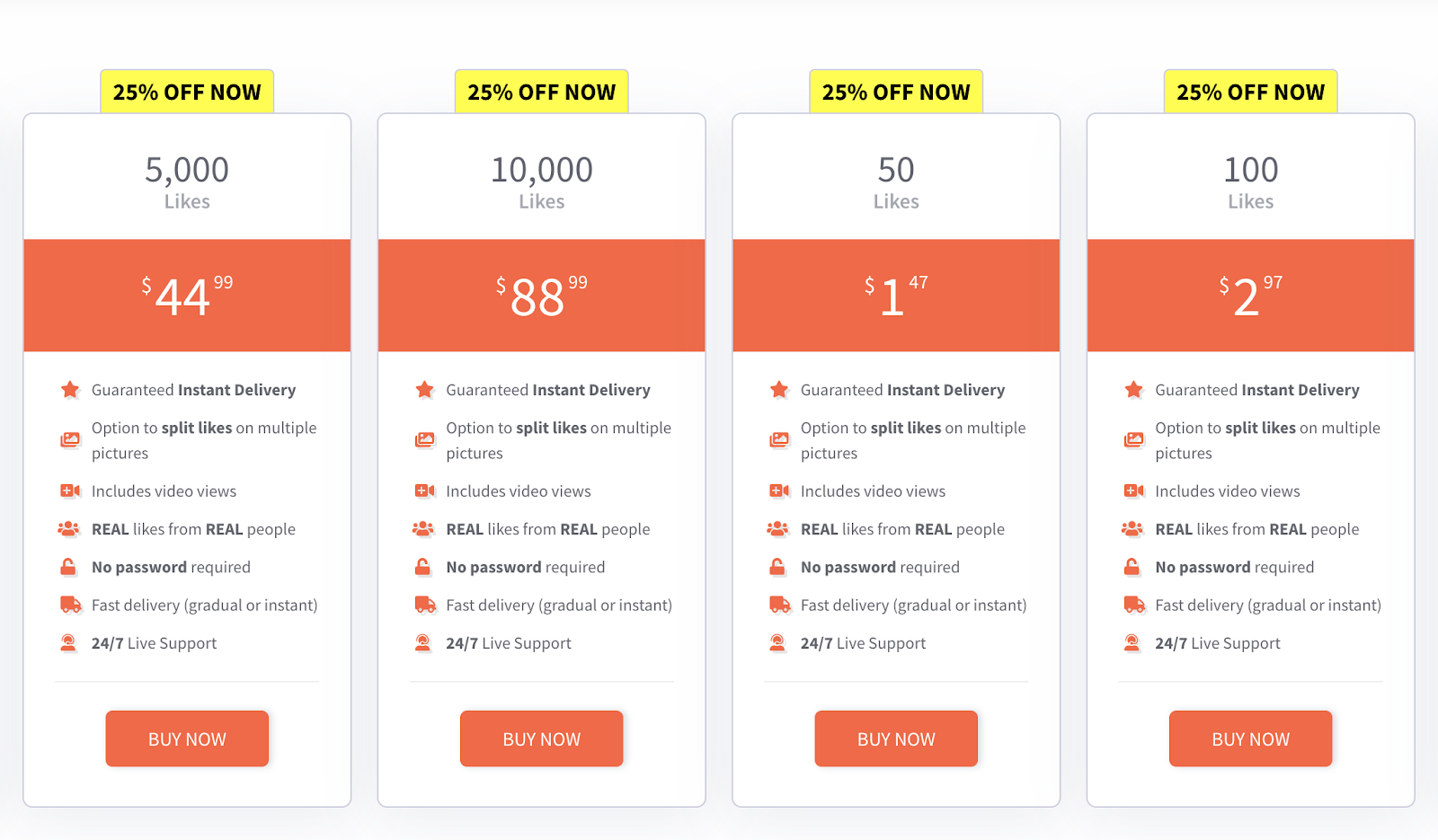
Task: Click the video views icon in 5,000 Likes card
Action: (70, 491)
